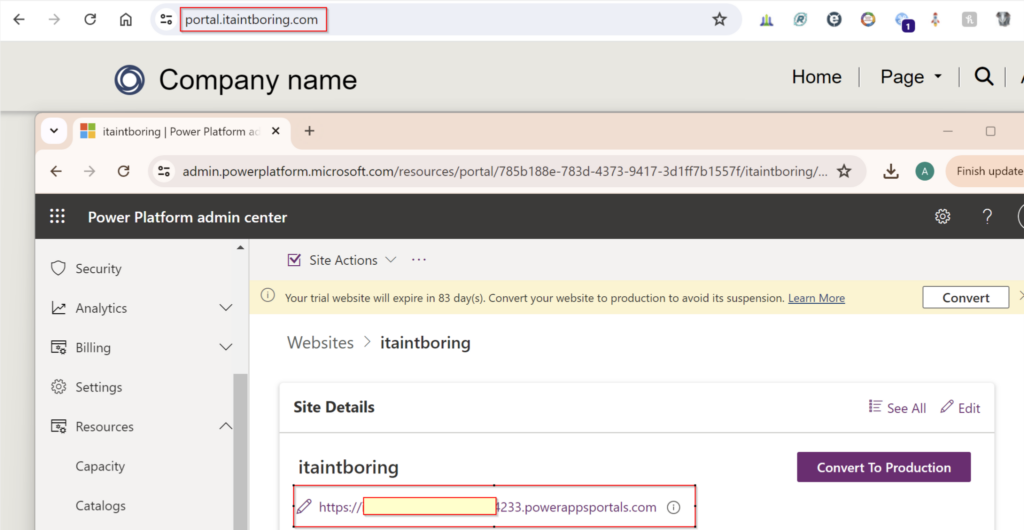Click site info icon beside portal.itaintboring.com
1024x530 pixels.
(166, 20)
